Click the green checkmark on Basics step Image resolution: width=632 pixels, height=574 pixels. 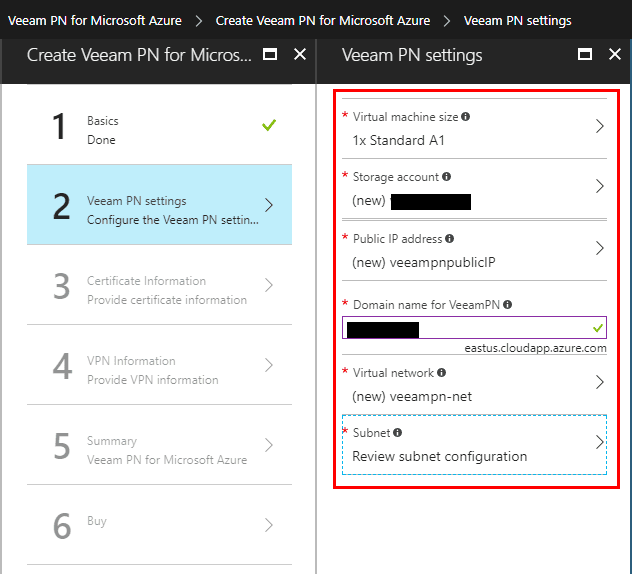pyautogui.click(x=269, y=125)
